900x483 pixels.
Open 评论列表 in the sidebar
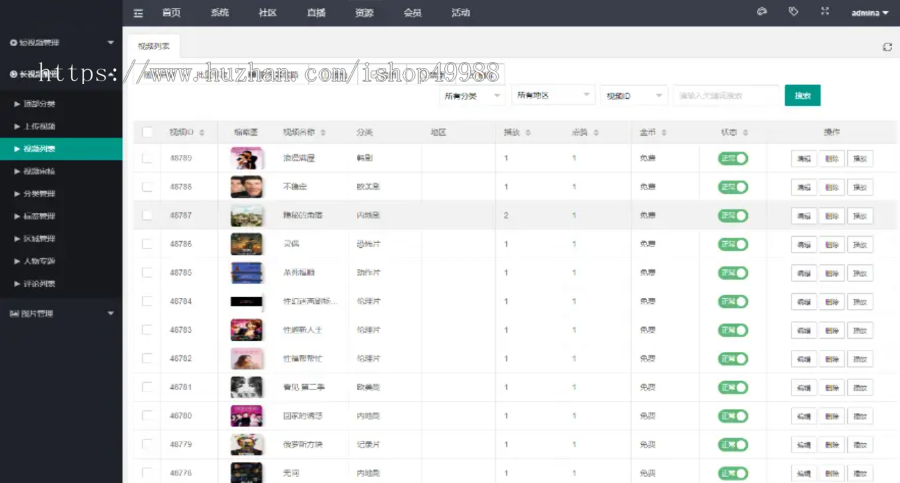(x=61, y=284)
